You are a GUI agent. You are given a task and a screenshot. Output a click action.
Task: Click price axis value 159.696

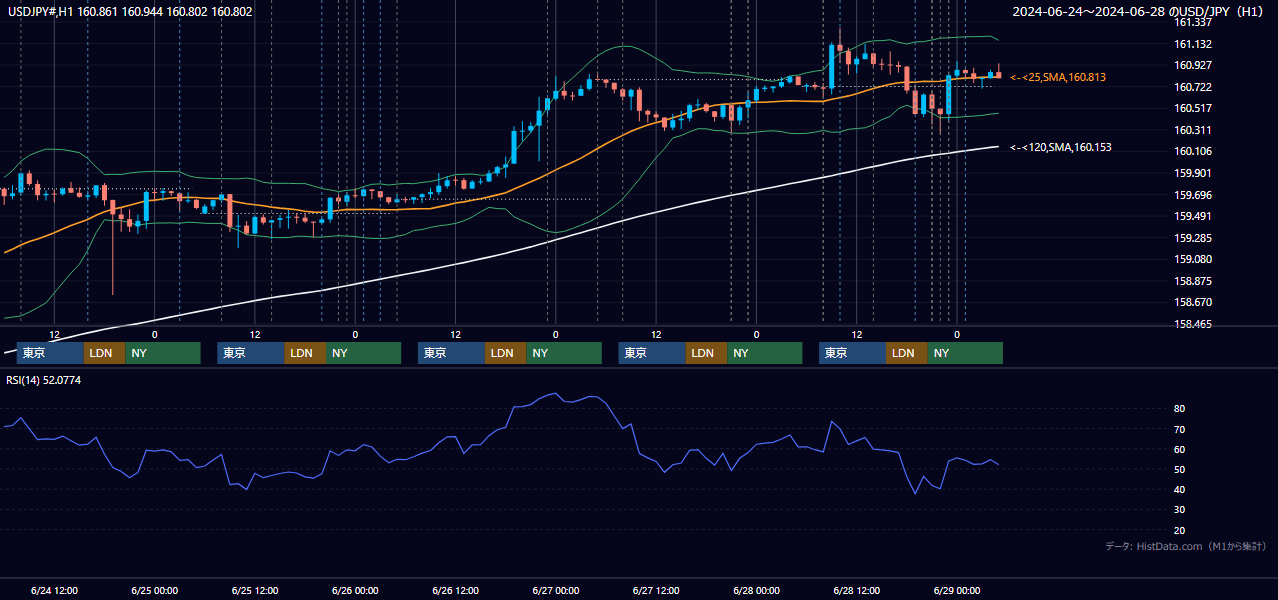tap(1193, 195)
